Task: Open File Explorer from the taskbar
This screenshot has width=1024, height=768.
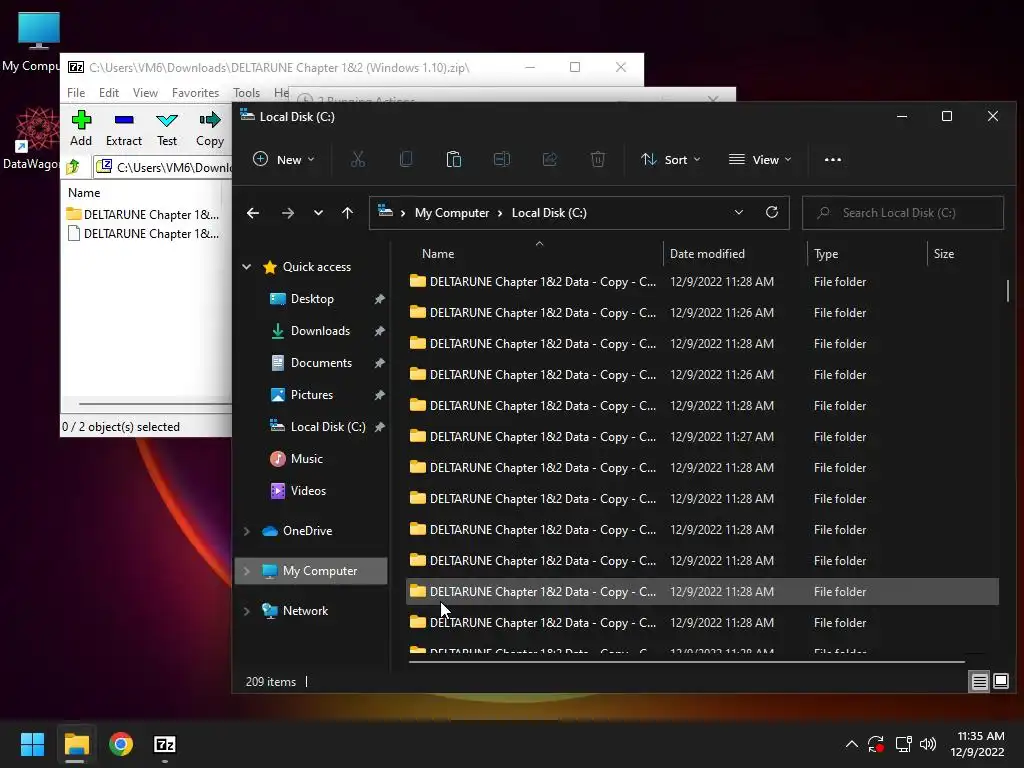Action: (76, 744)
